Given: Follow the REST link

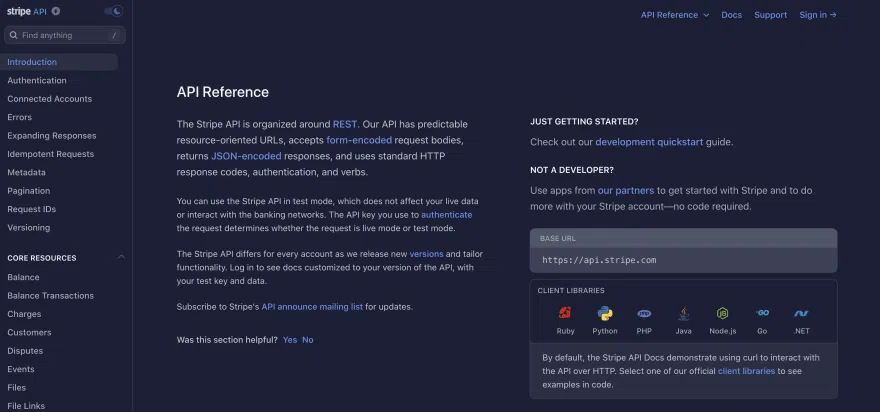Looking at the screenshot, I should (x=345, y=124).
